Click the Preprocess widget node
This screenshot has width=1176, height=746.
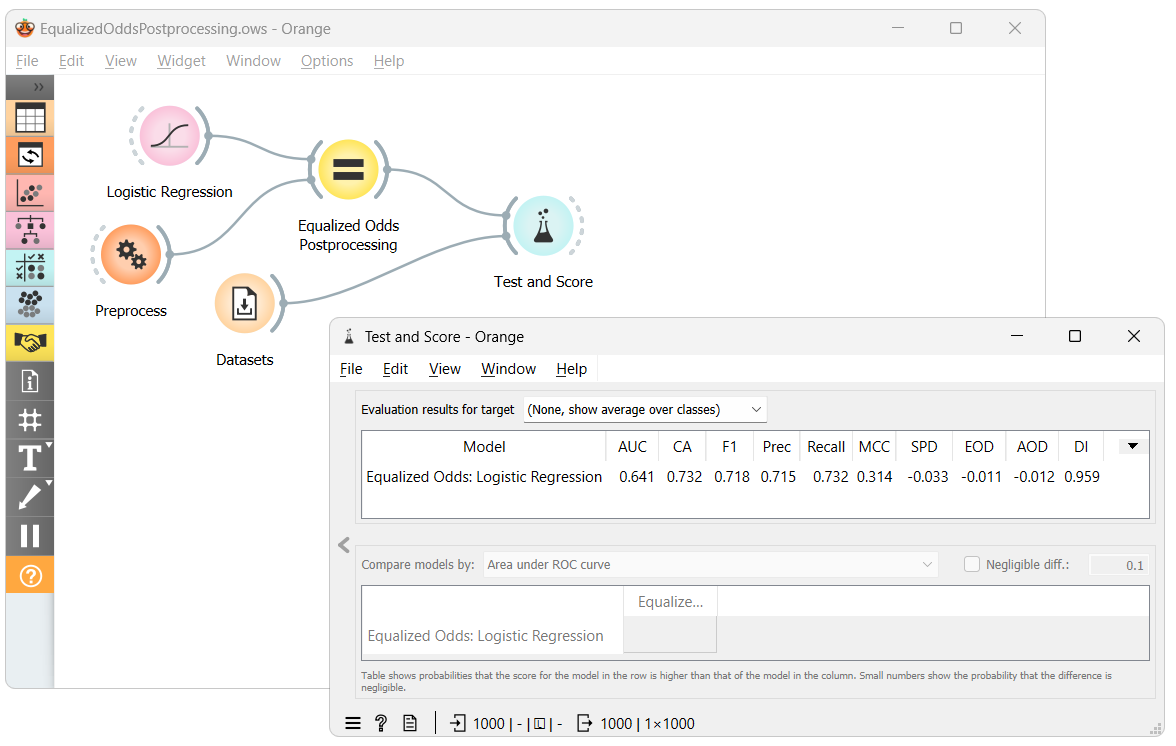131,255
